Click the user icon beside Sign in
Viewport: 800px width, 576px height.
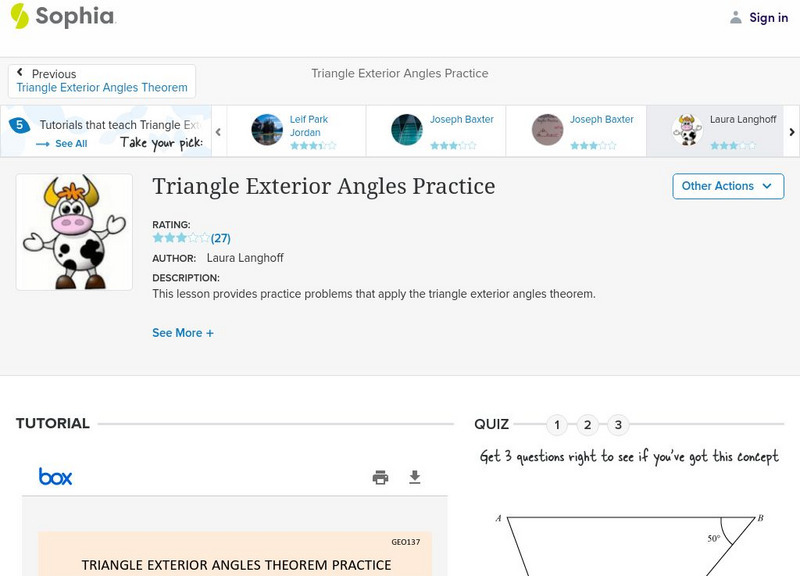click(x=736, y=17)
